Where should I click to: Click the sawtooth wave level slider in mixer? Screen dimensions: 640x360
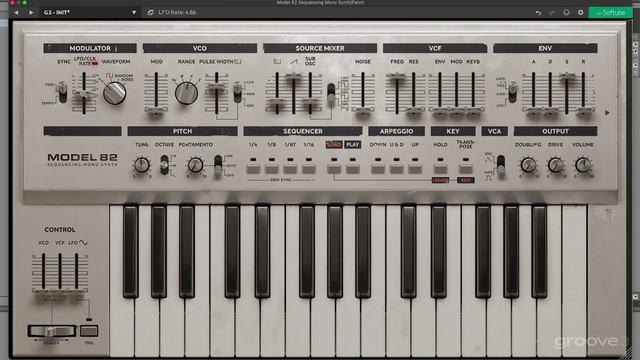coord(293,77)
